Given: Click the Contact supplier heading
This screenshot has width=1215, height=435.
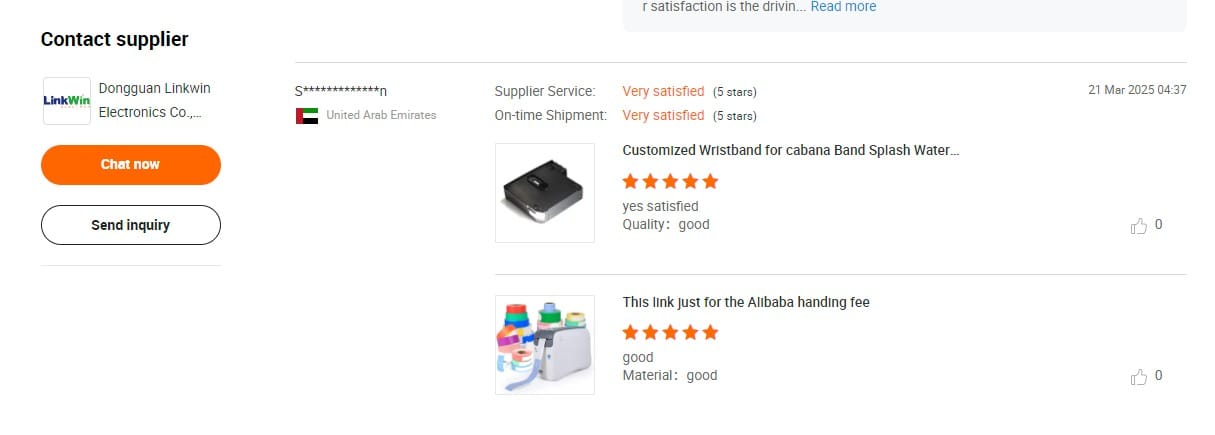Looking at the screenshot, I should pyautogui.click(x=115, y=40).
